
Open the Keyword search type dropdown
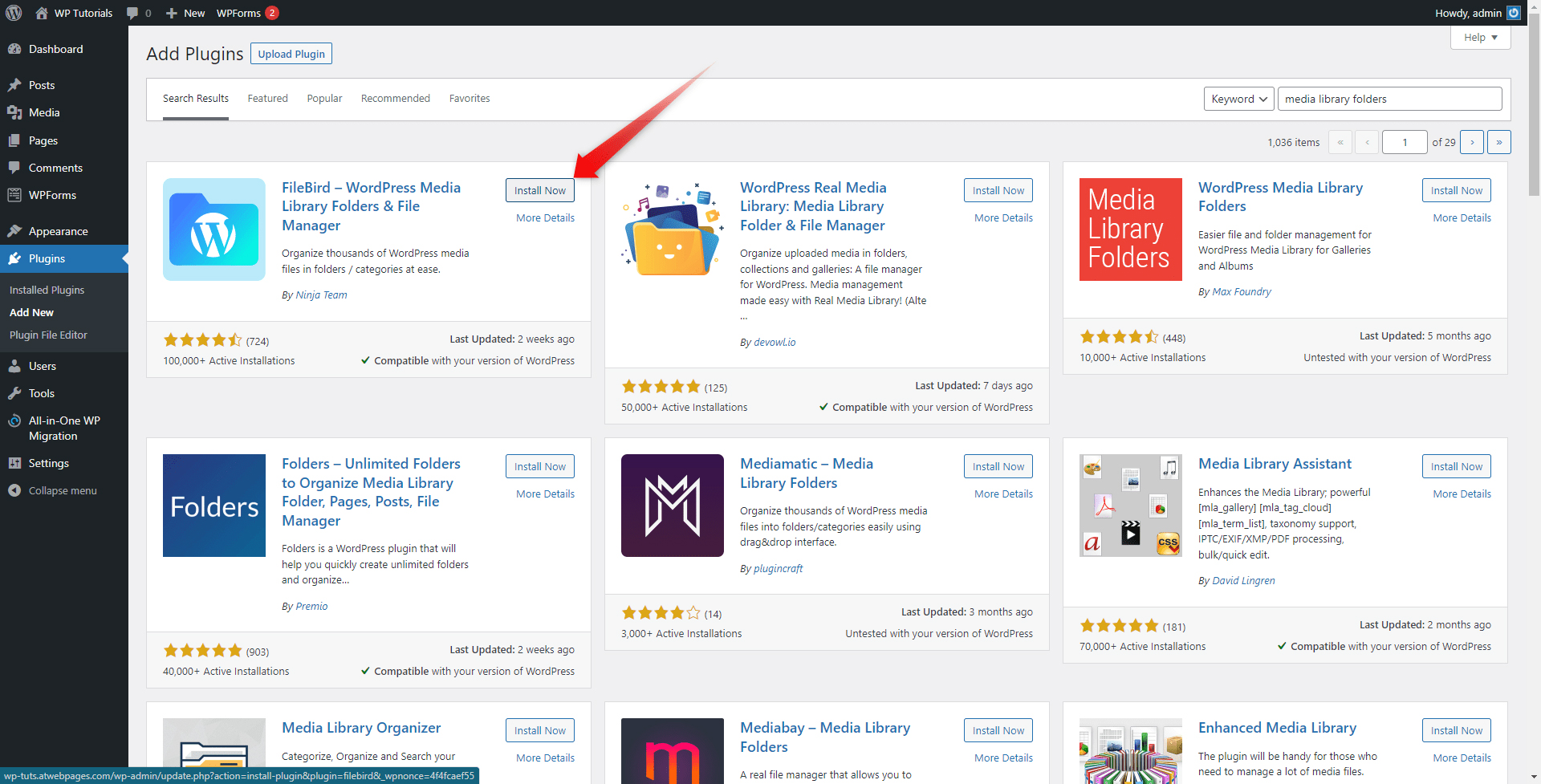click(x=1239, y=99)
